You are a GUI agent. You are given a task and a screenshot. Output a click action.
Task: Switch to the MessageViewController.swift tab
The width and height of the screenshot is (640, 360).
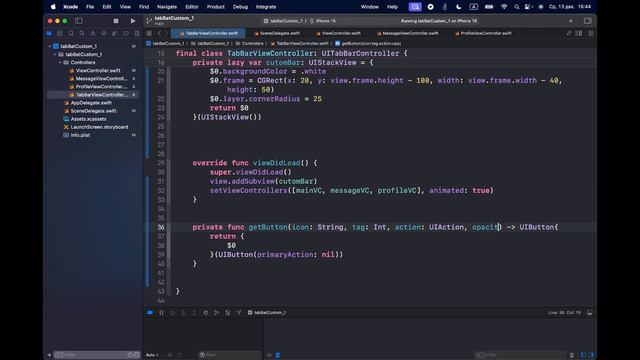click(x=407, y=33)
